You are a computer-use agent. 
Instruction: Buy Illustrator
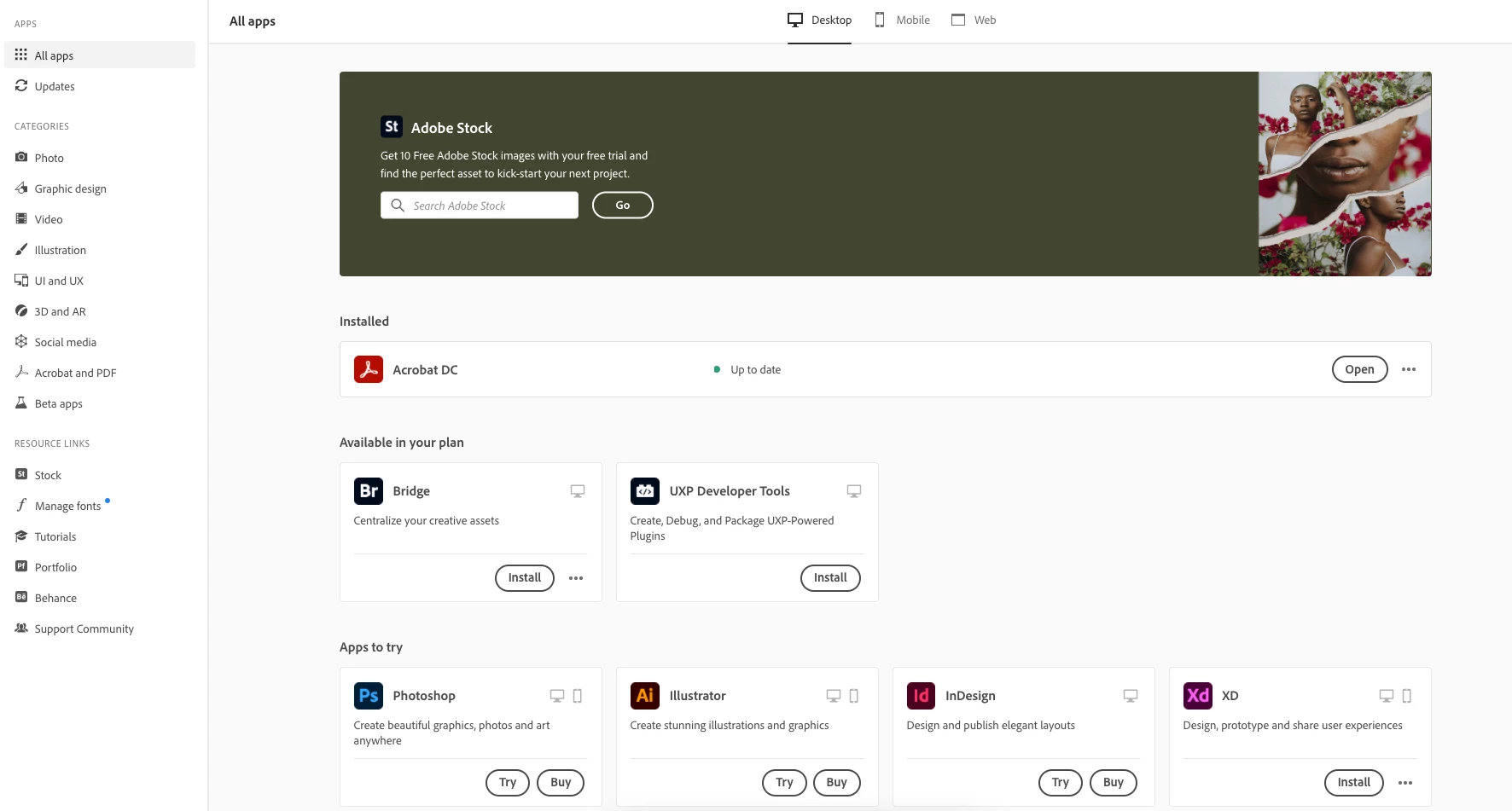[837, 783]
